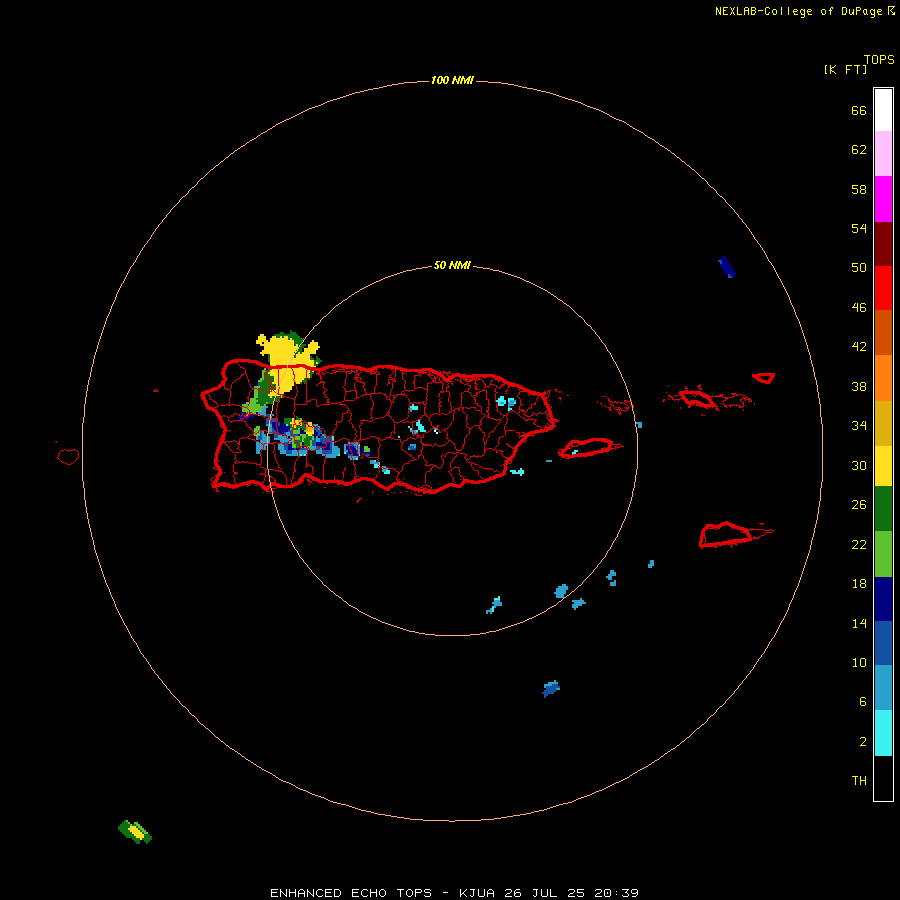Click the navy echo in the upper right
Screen dimensions: 900x900
point(727,267)
